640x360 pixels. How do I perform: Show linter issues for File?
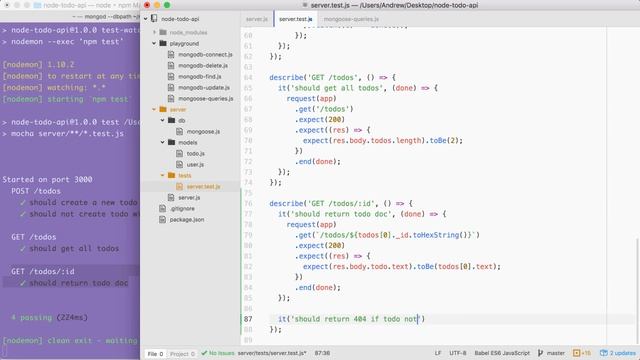(155, 354)
